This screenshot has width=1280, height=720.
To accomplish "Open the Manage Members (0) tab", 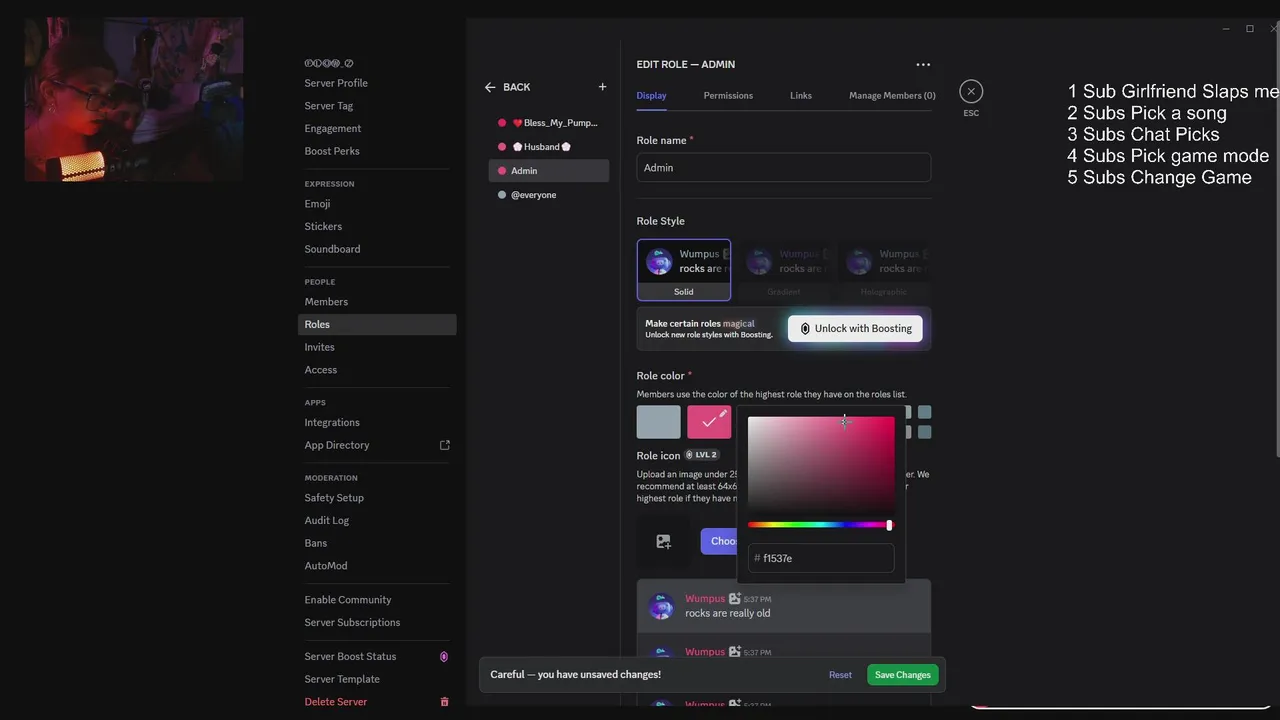I will (892, 95).
